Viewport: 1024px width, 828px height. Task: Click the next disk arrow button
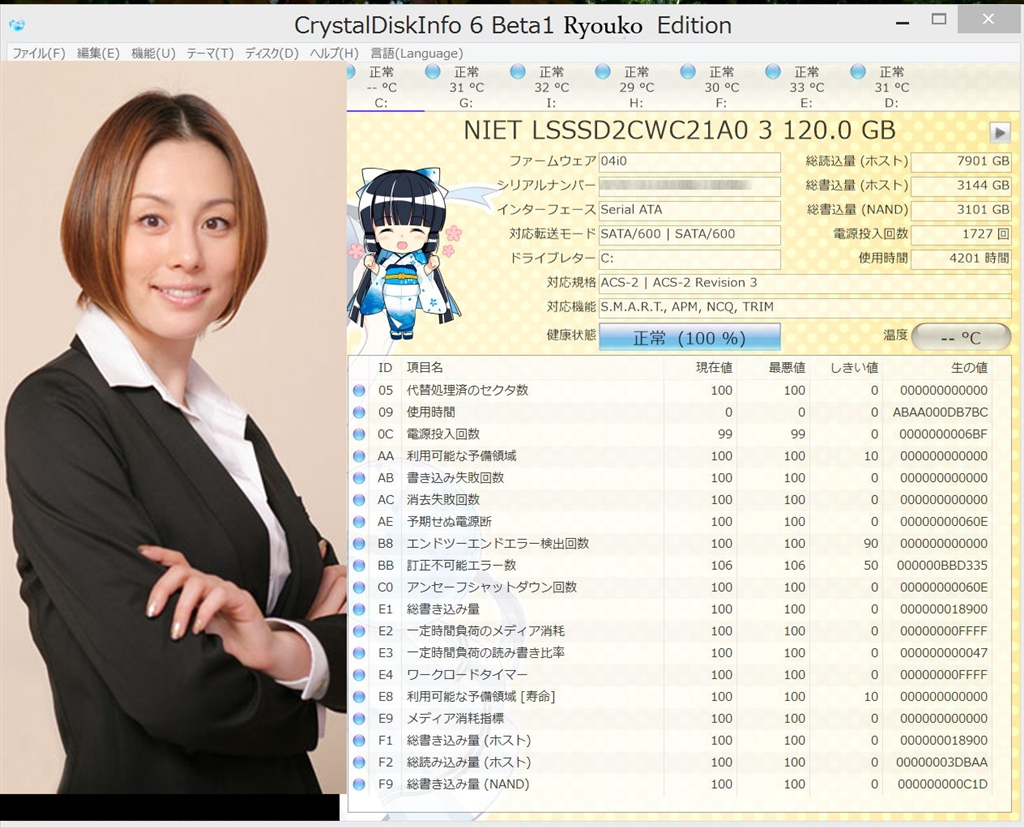[999, 133]
